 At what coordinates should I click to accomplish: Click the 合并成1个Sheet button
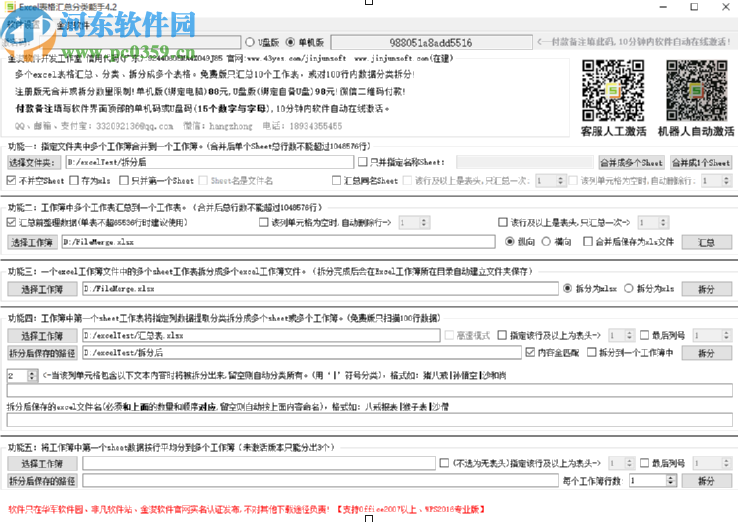point(700,162)
